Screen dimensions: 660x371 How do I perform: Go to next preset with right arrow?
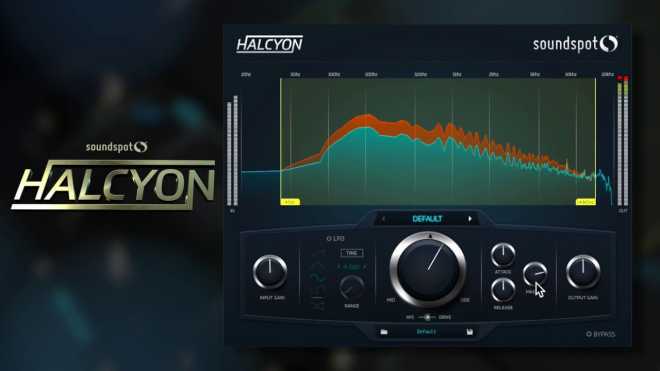click(x=470, y=219)
